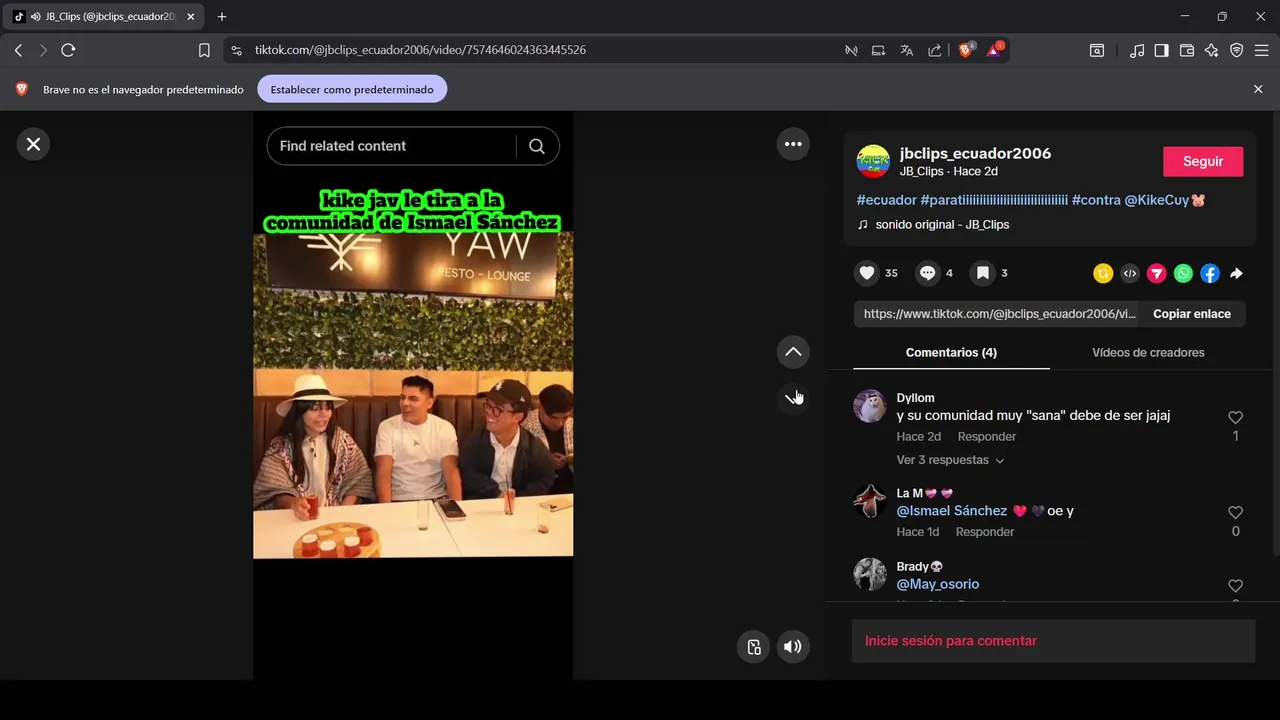This screenshot has height=720, width=1280.
Task: Click the translate page icon
Action: [906, 50]
